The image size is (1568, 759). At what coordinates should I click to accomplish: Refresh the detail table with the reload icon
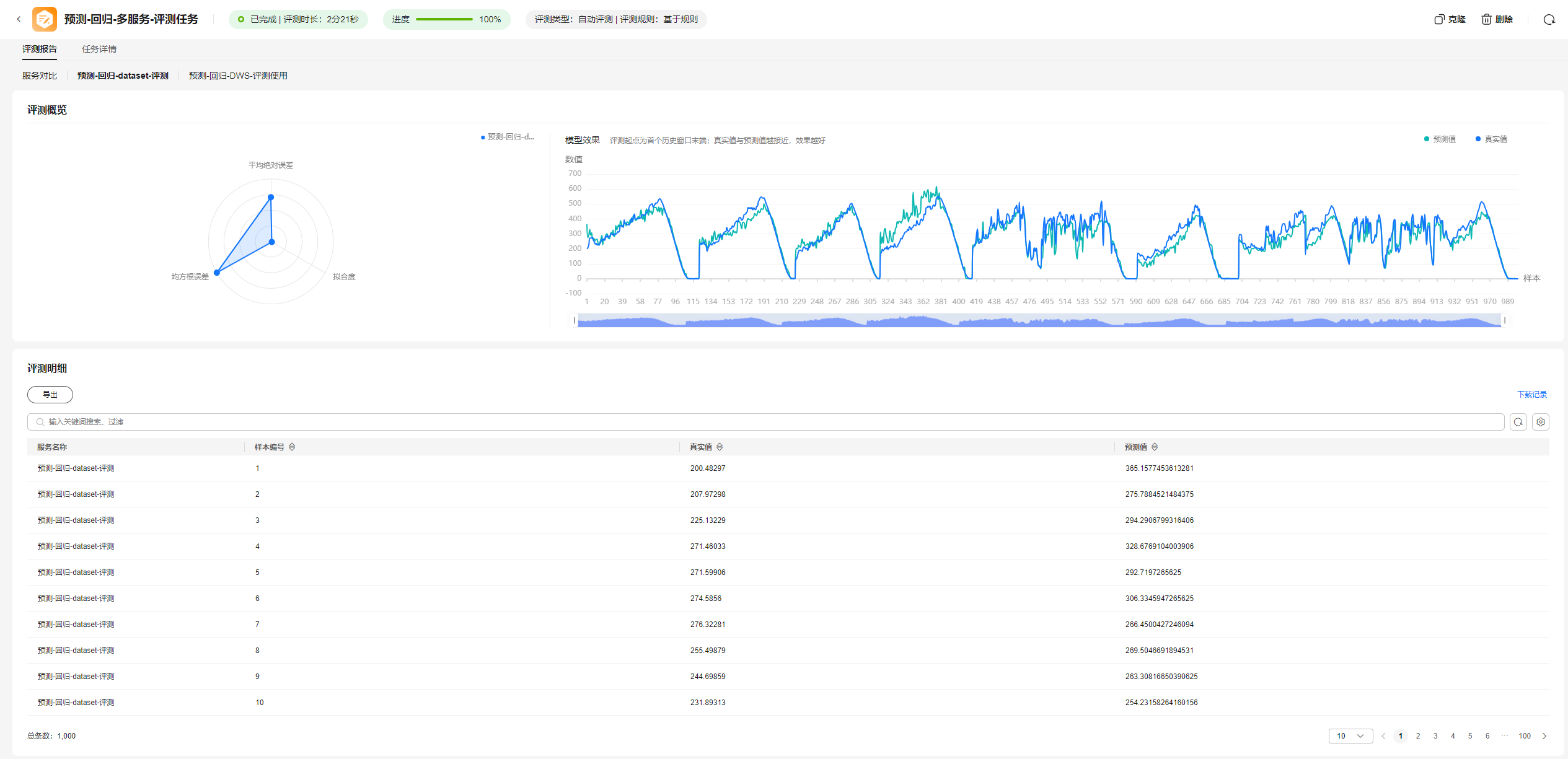(1518, 422)
